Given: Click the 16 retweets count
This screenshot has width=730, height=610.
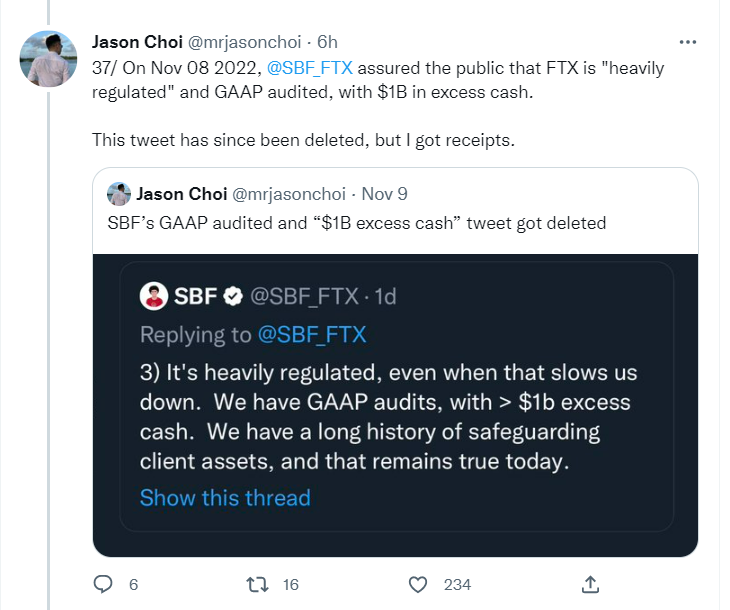Looking at the screenshot, I should (x=291, y=584).
